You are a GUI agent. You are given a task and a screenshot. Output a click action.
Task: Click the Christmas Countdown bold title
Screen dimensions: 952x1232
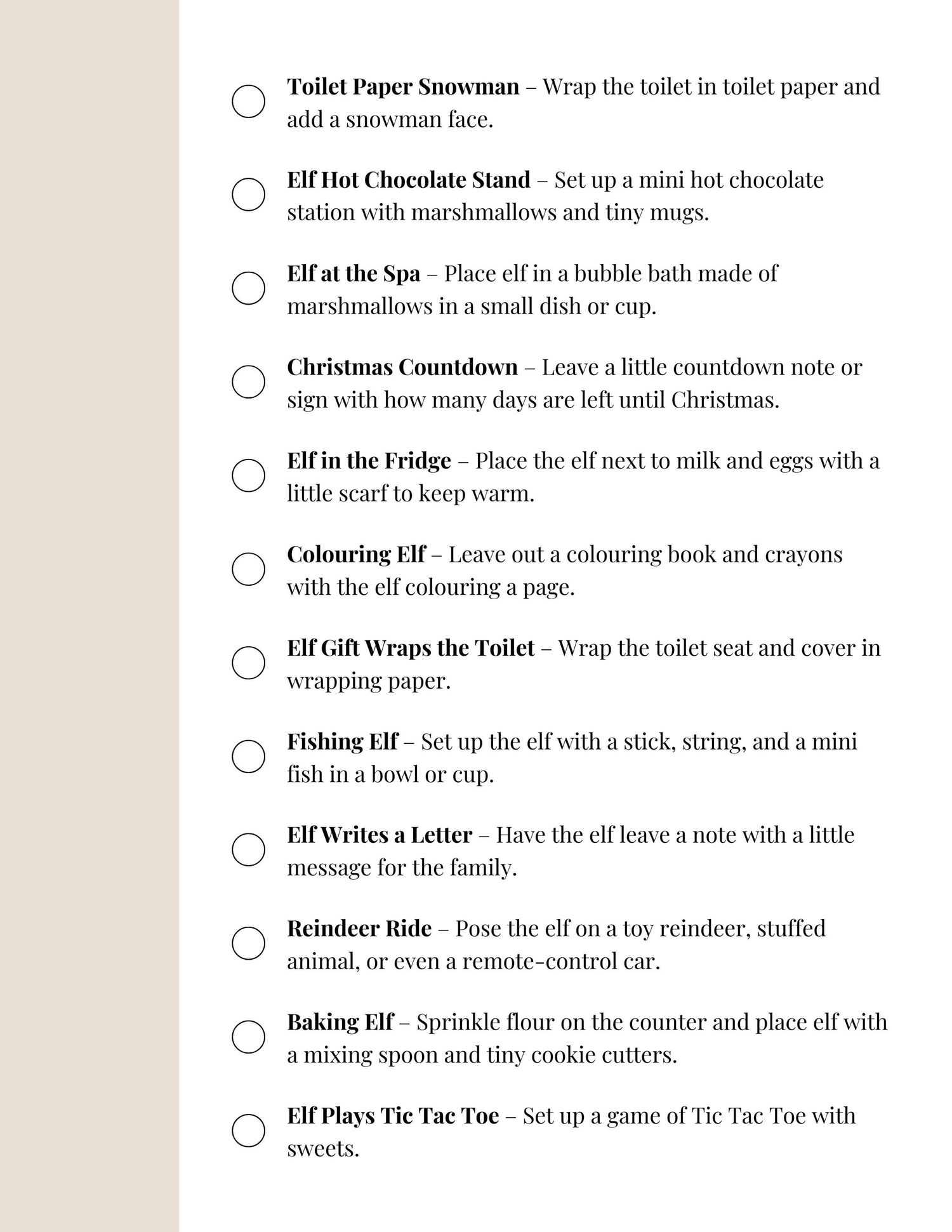(x=402, y=368)
